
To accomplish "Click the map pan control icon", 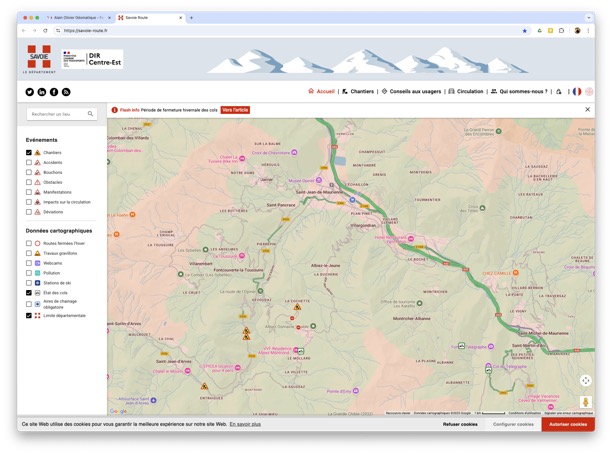I will click(585, 381).
